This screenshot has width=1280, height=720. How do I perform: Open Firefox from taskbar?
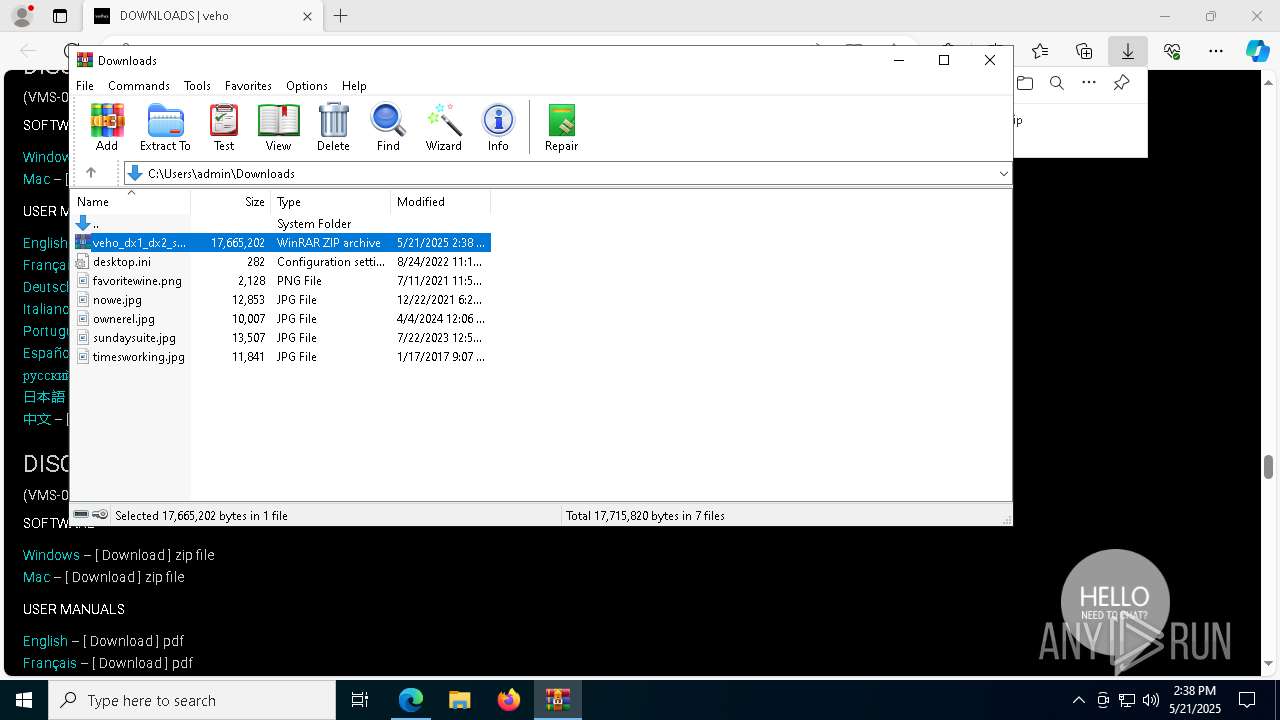pos(509,700)
